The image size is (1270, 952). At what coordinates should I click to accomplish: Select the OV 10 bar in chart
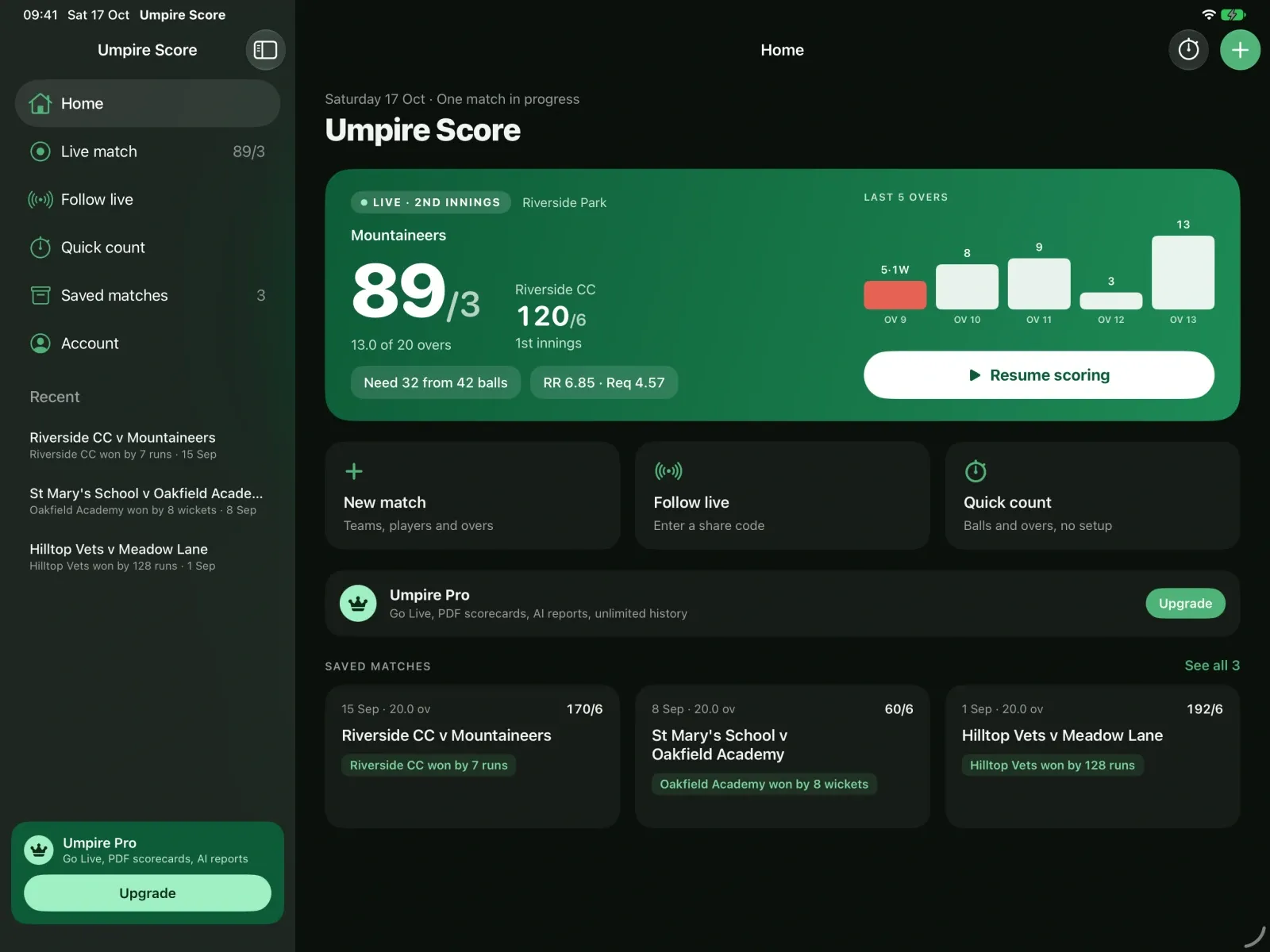[967, 286]
